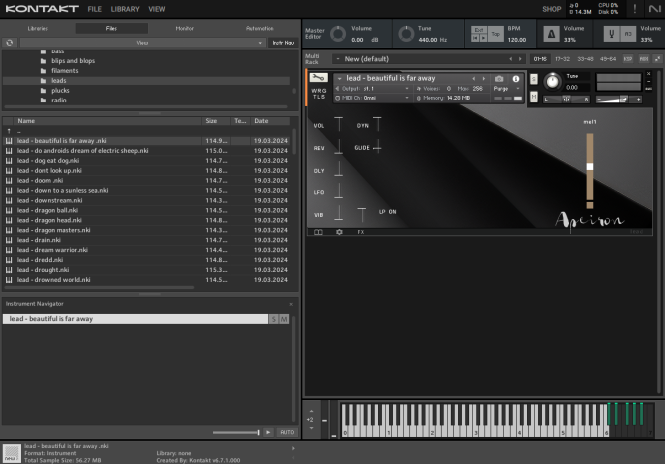Toggle Mute on the instrument header
665x464 pixels.
point(534,97)
